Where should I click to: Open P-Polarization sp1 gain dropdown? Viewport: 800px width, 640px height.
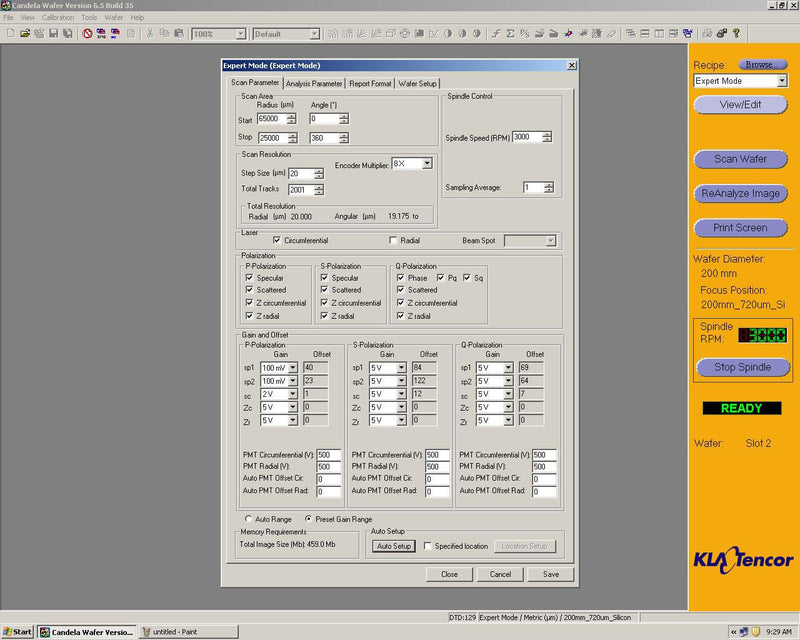point(292,368)
